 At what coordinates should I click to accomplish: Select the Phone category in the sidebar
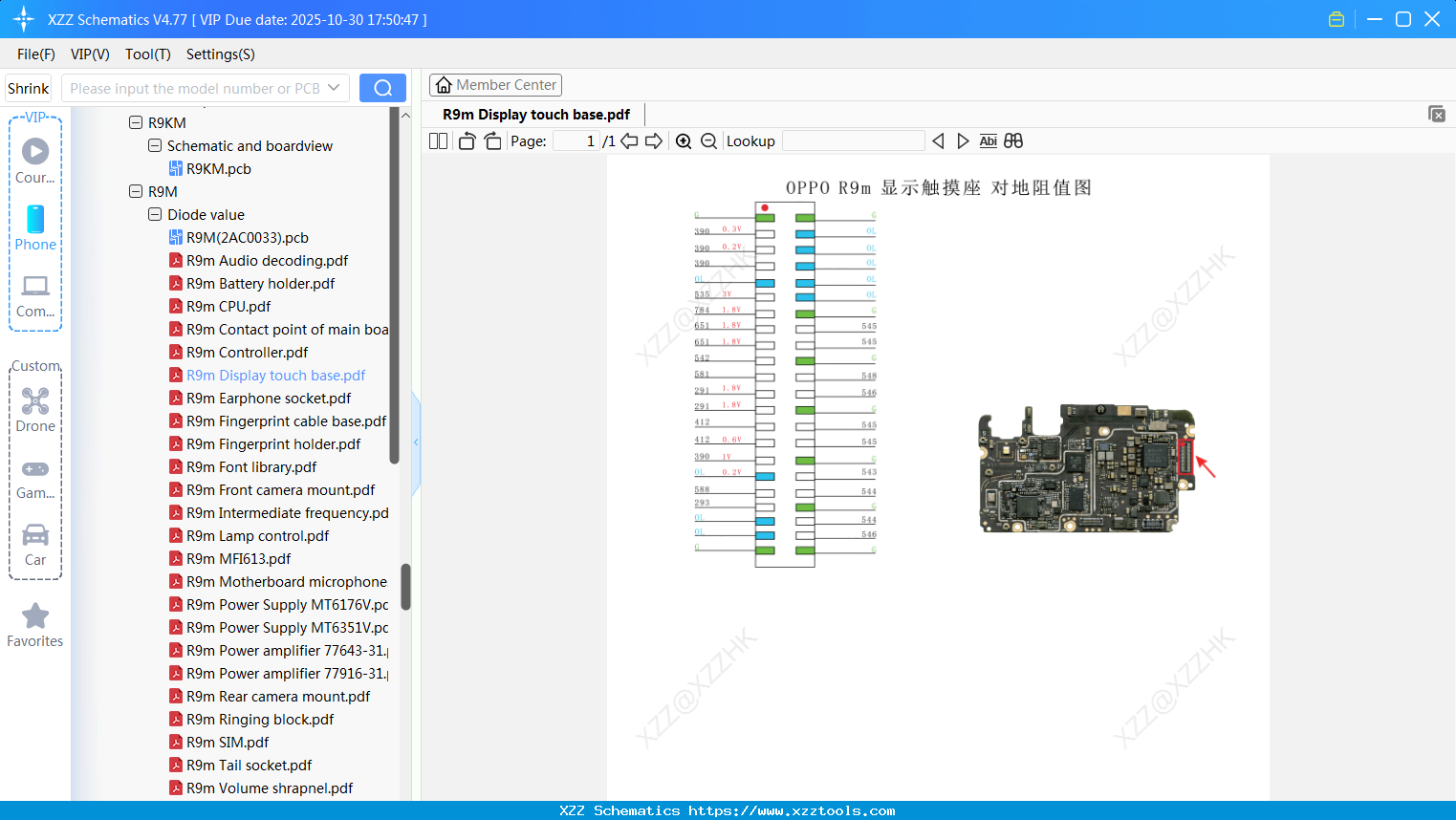click(34, 229)
